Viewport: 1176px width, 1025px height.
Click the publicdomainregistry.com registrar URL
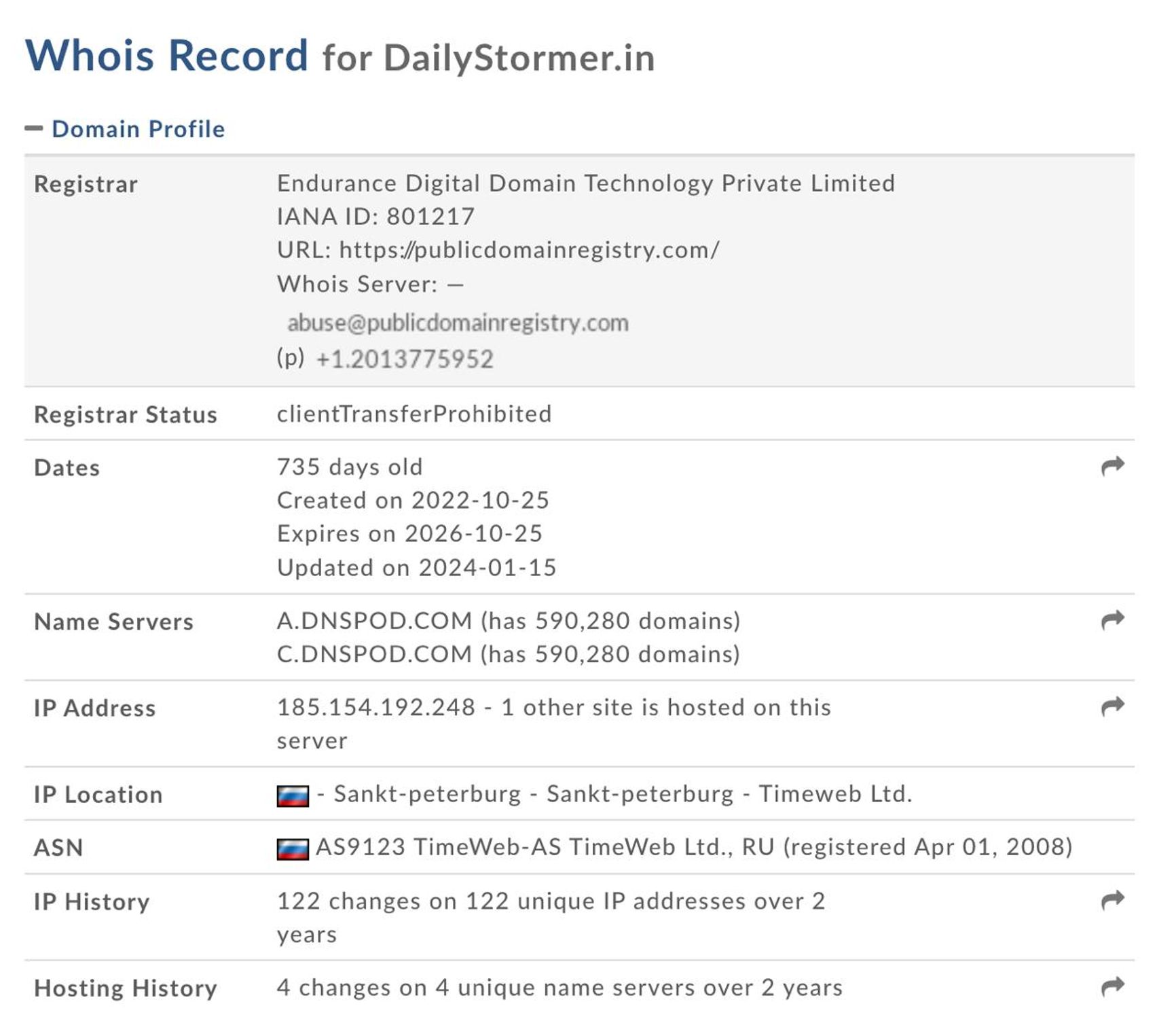(529, 250)
